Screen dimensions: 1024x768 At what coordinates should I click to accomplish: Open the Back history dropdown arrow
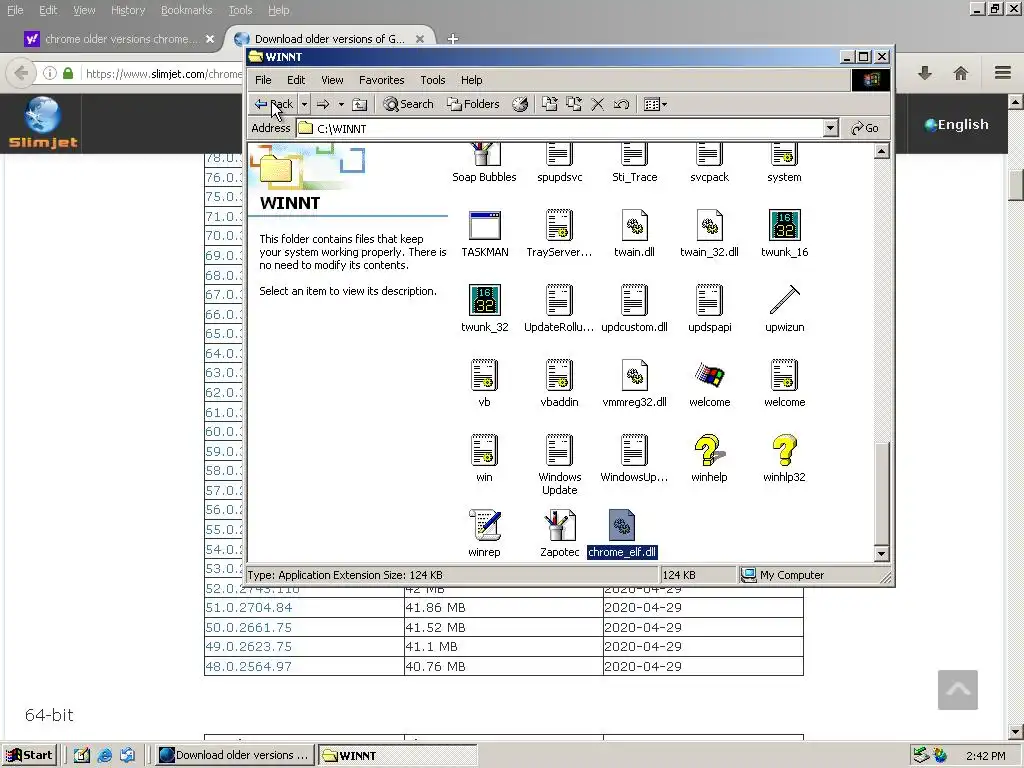click(304, 104)
